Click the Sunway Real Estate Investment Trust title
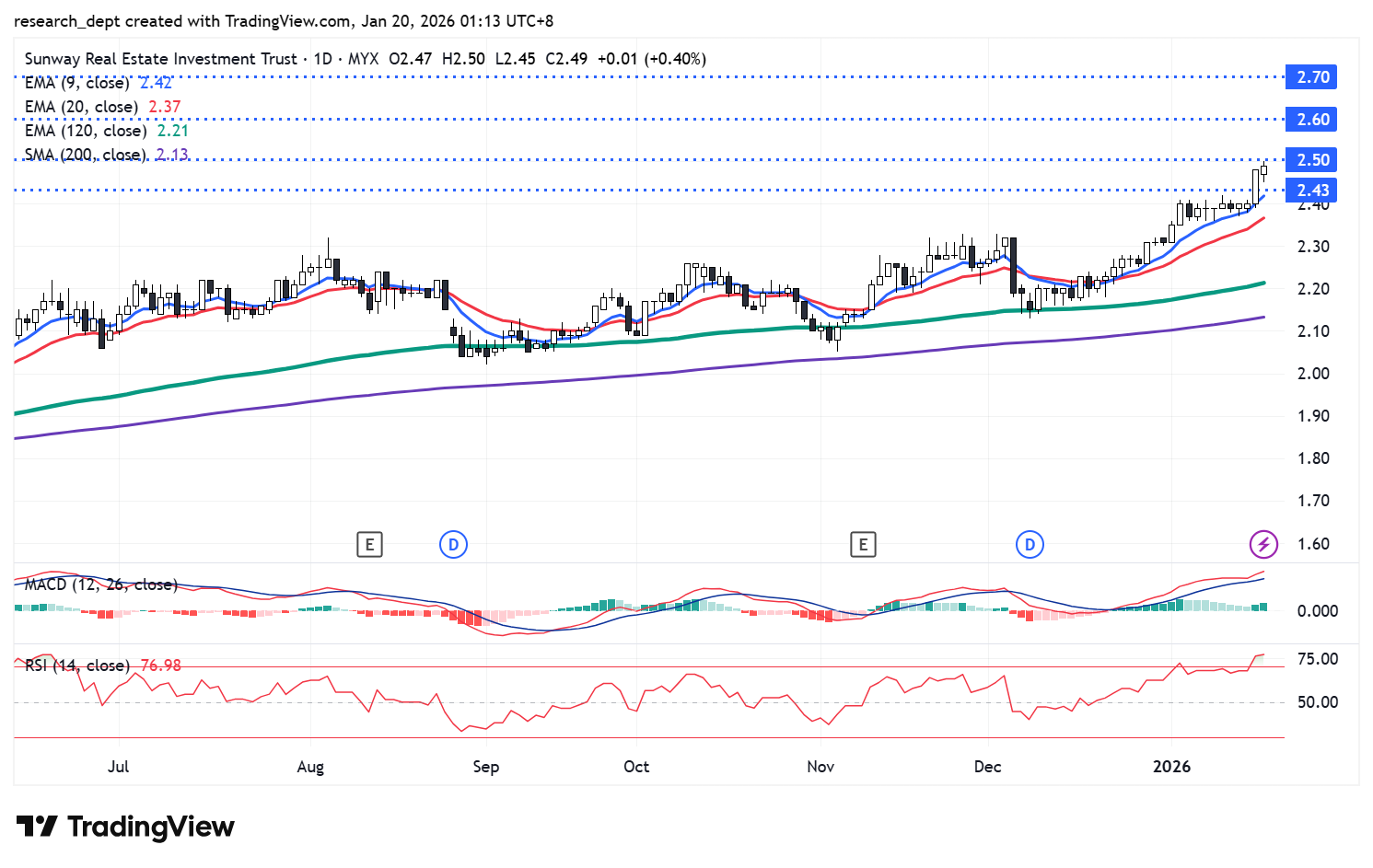 (161, 59)
